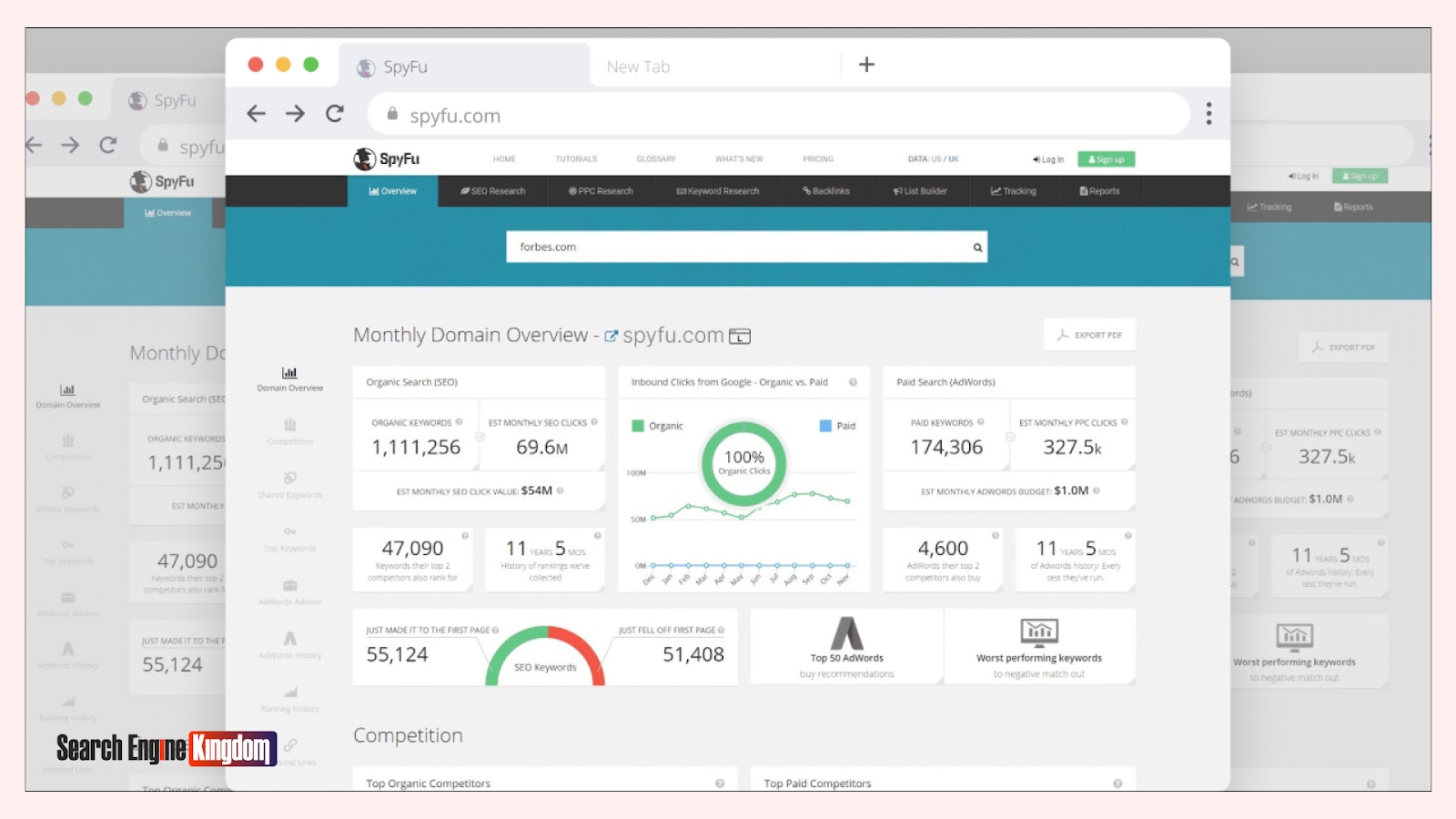Select the Overview tab in the front window
Viewport: 1456px width, 819px height.
coord(392,191)
